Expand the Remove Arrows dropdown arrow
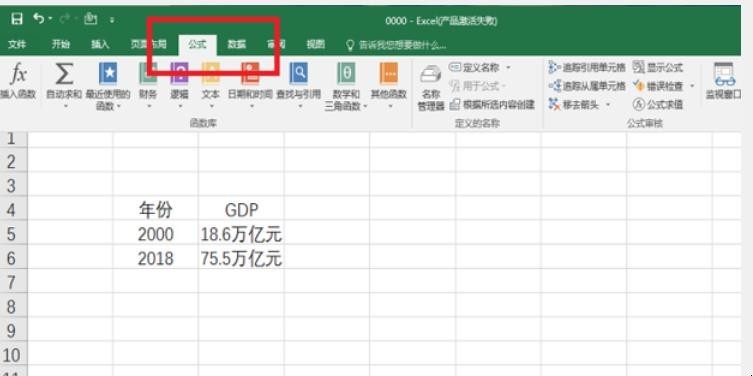753x376 pixels. tap(608, 105)
